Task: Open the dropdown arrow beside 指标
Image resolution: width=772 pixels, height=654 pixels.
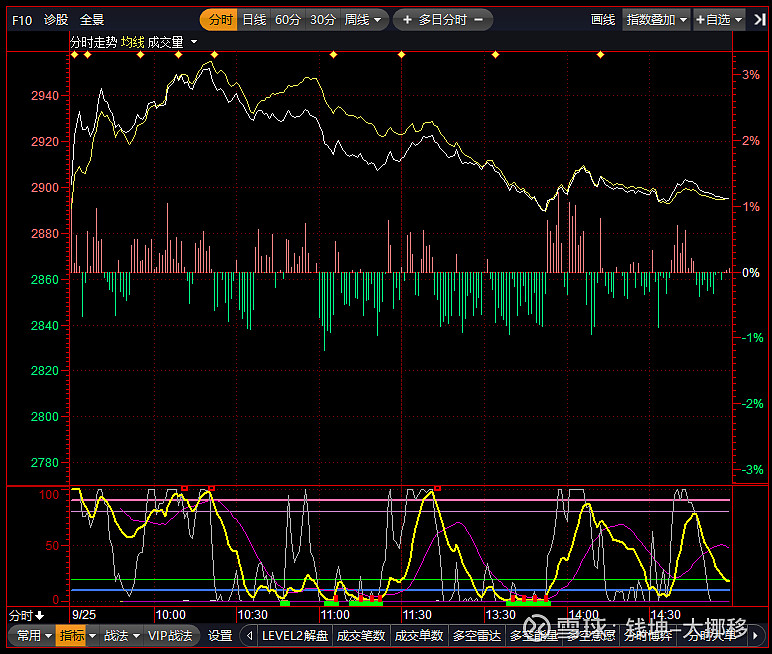Action: pos(93,636)
